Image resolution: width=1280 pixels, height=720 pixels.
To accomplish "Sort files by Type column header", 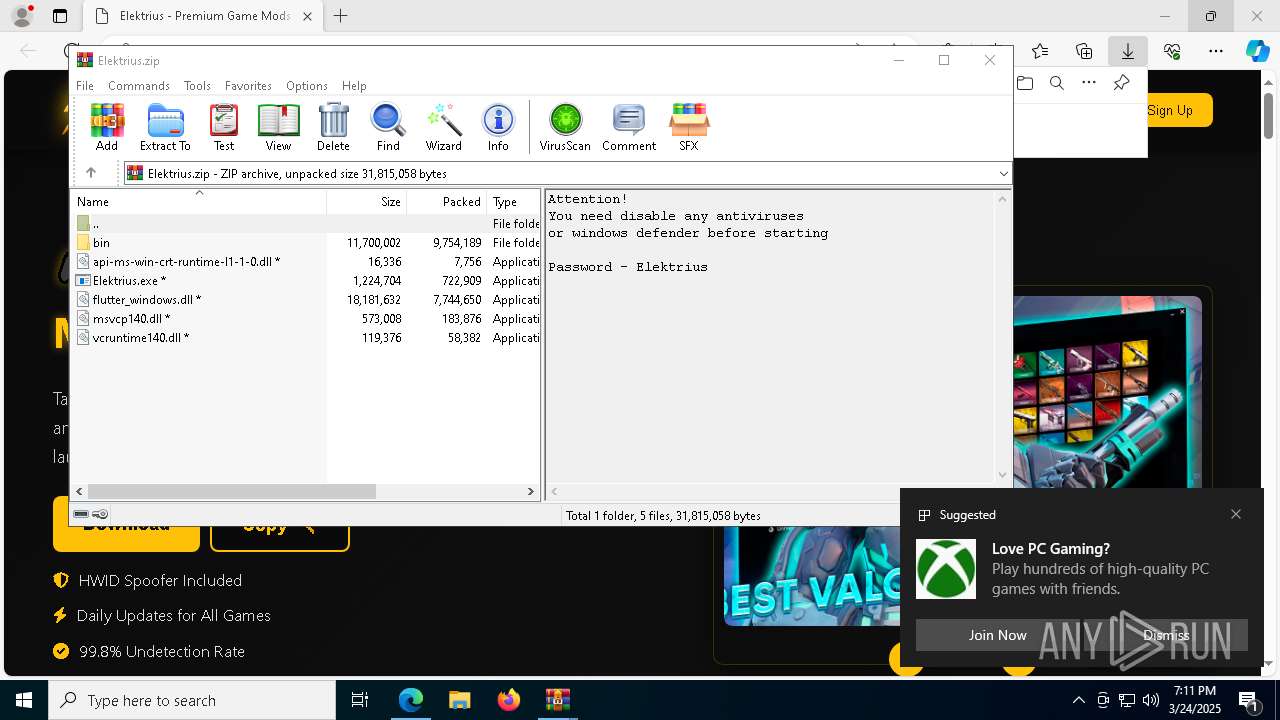I will (x=514, y=201).
